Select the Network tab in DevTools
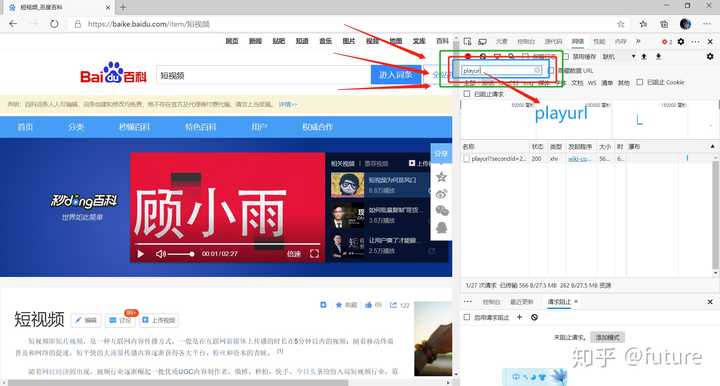Viewport: 720px width, 386px height. 578,41
